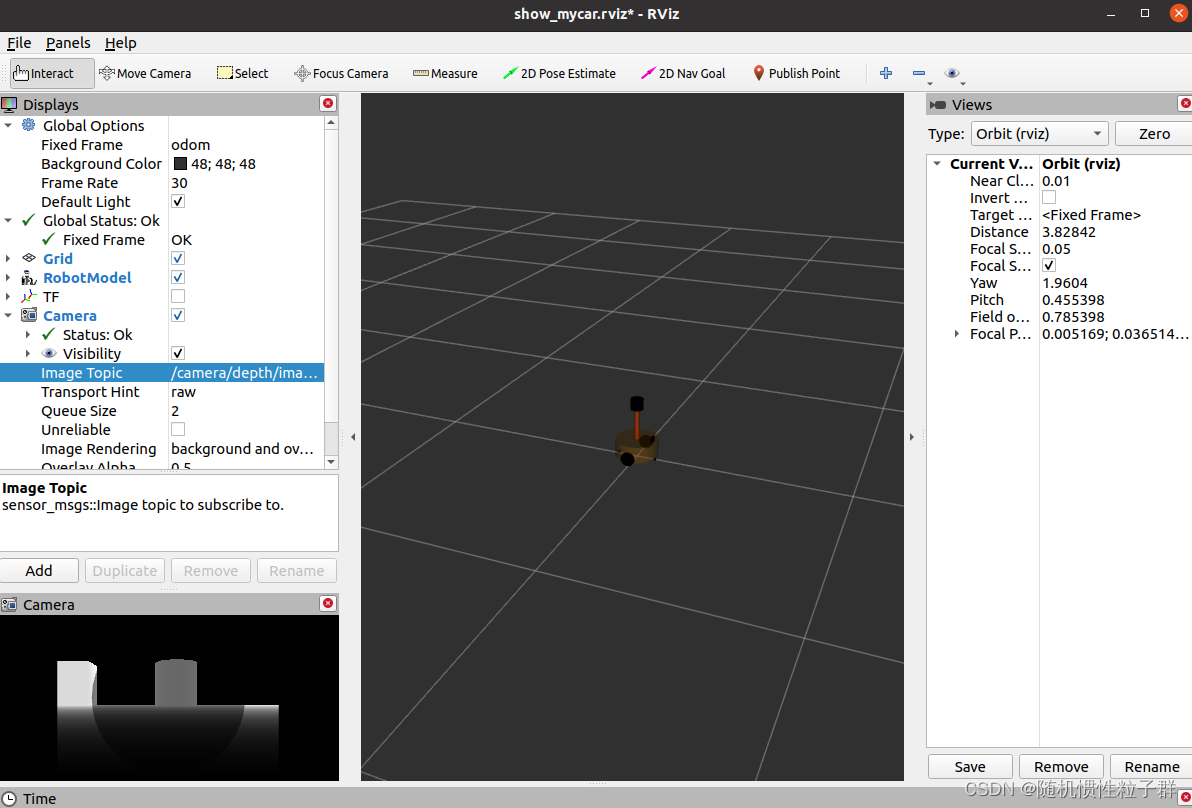Edit the Image Topic value field
The height and width of the screenshot is (808, 1192).
tap(246, 372)
